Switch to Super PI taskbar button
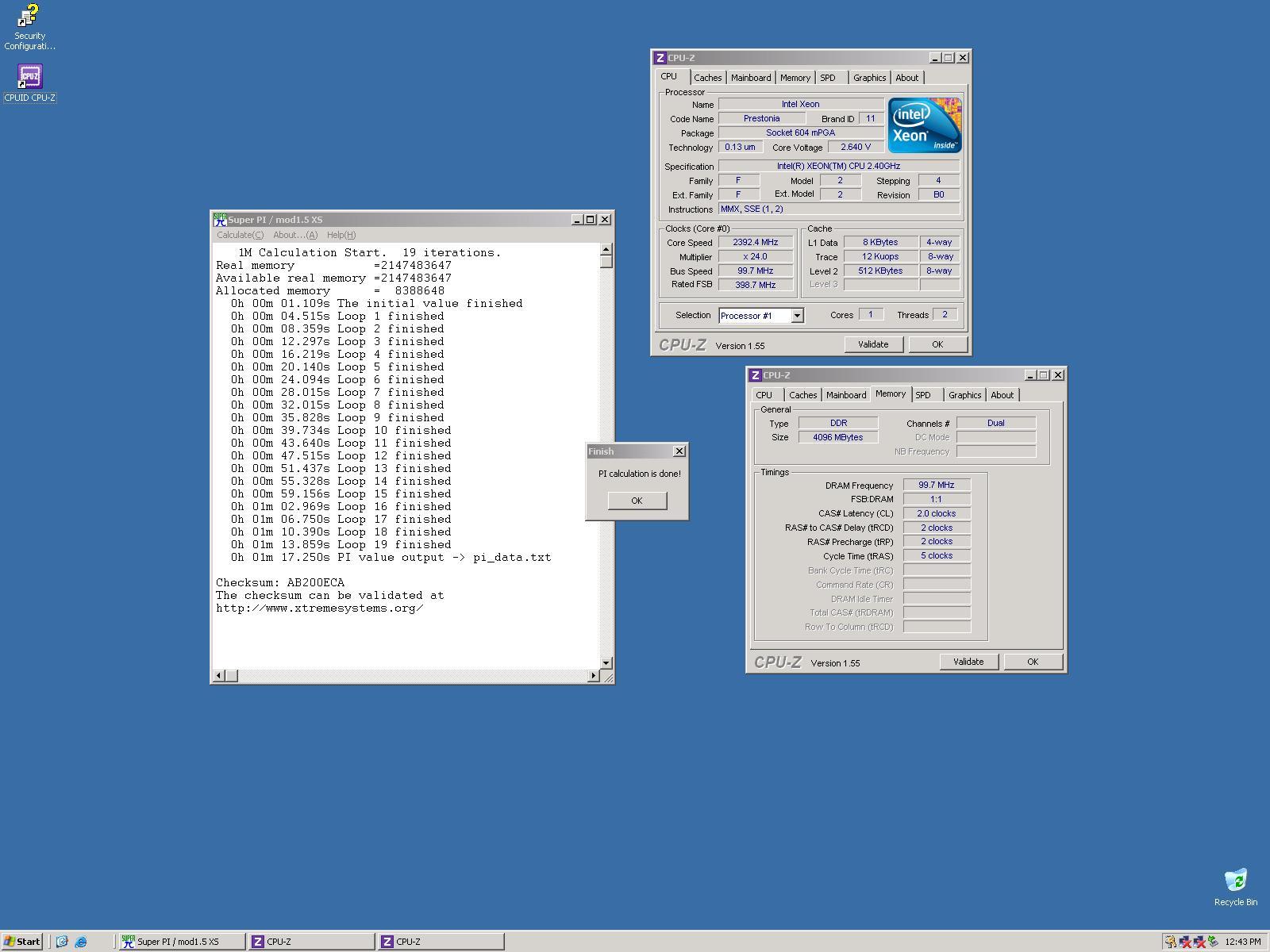 182,942
